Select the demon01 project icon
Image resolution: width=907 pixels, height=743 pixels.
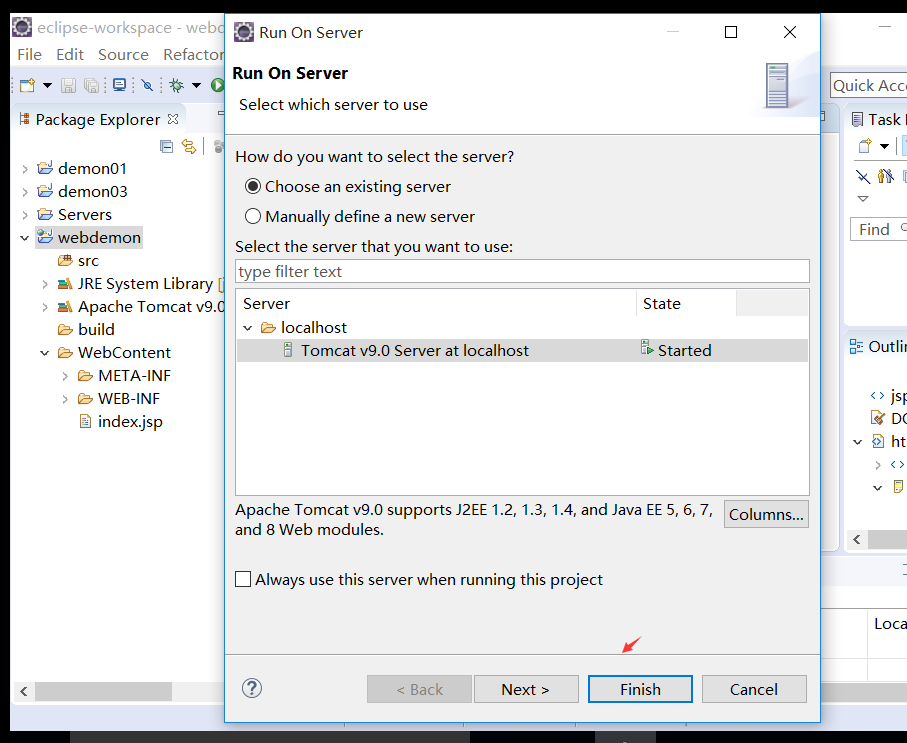point(45,168)
